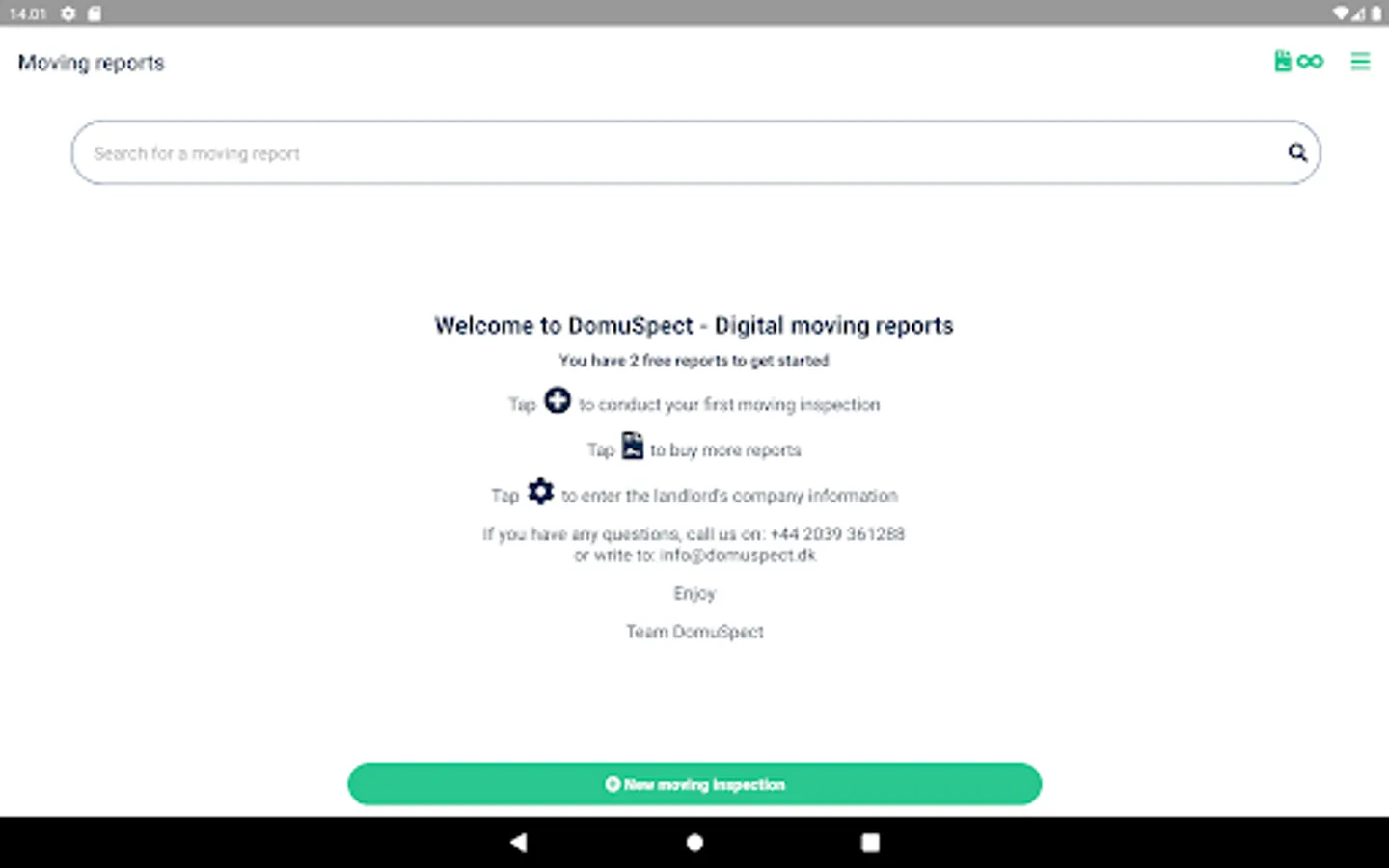The width and height of the screenshot is (1389, 868).
Task: Tap the status bar clock showing 14:01
Action: 28,14
